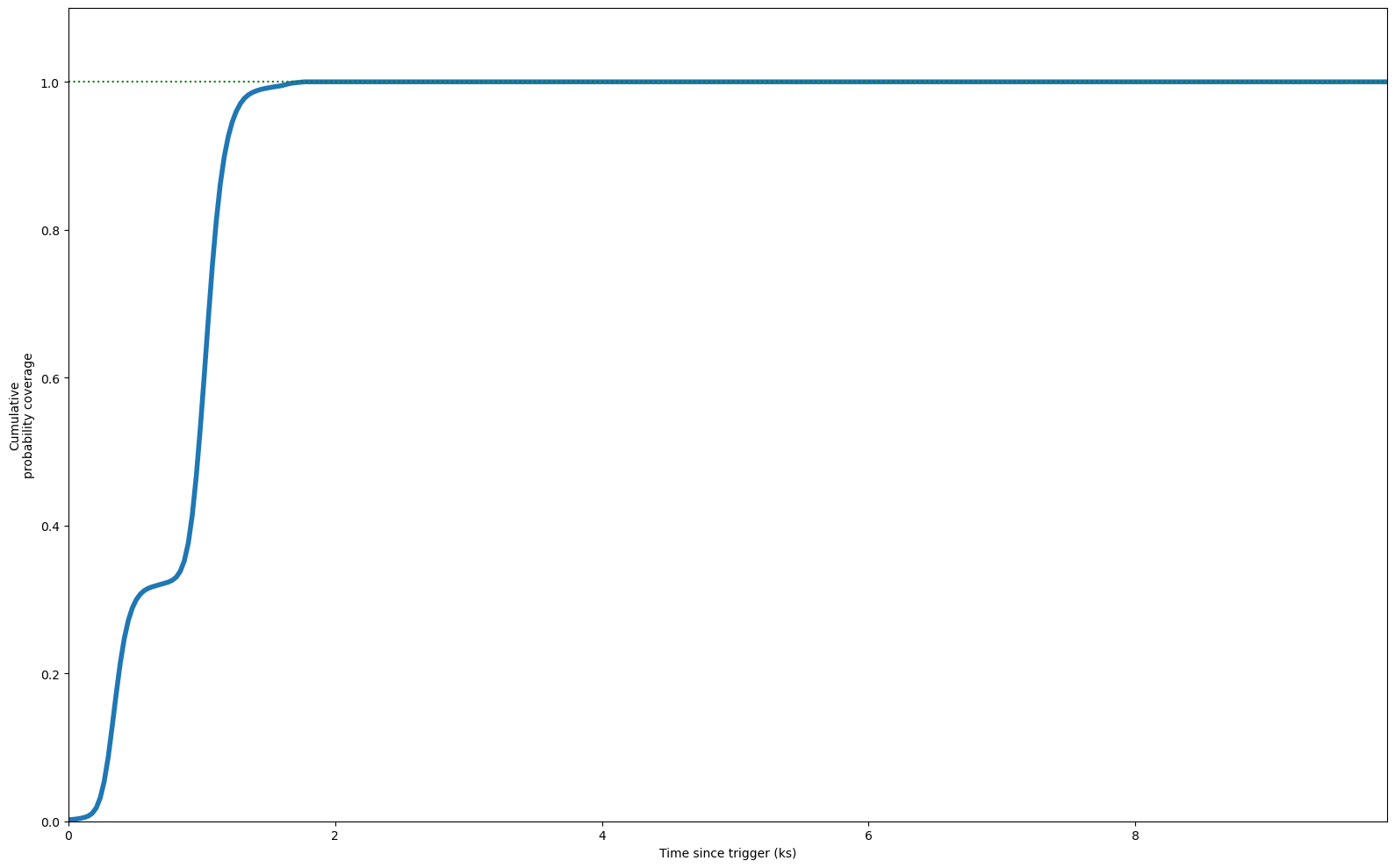Click the y-axis tick label 0.4
The width and height of the screenshot is (1395, 868).
pyautogui.click(x=51, y=527)
